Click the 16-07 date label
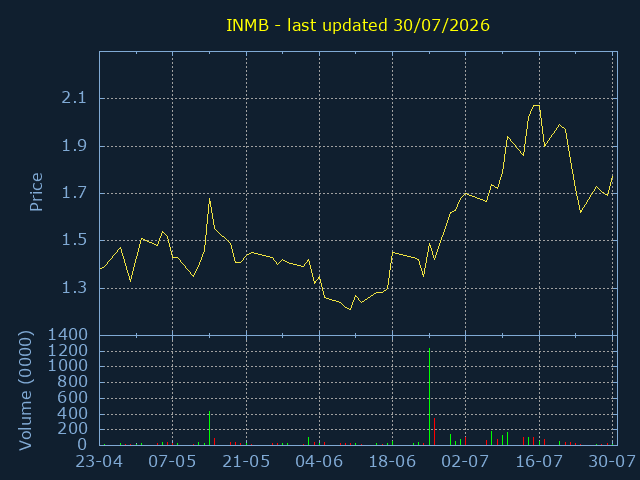Screen dimensions: 640x480 click(539, 462)
